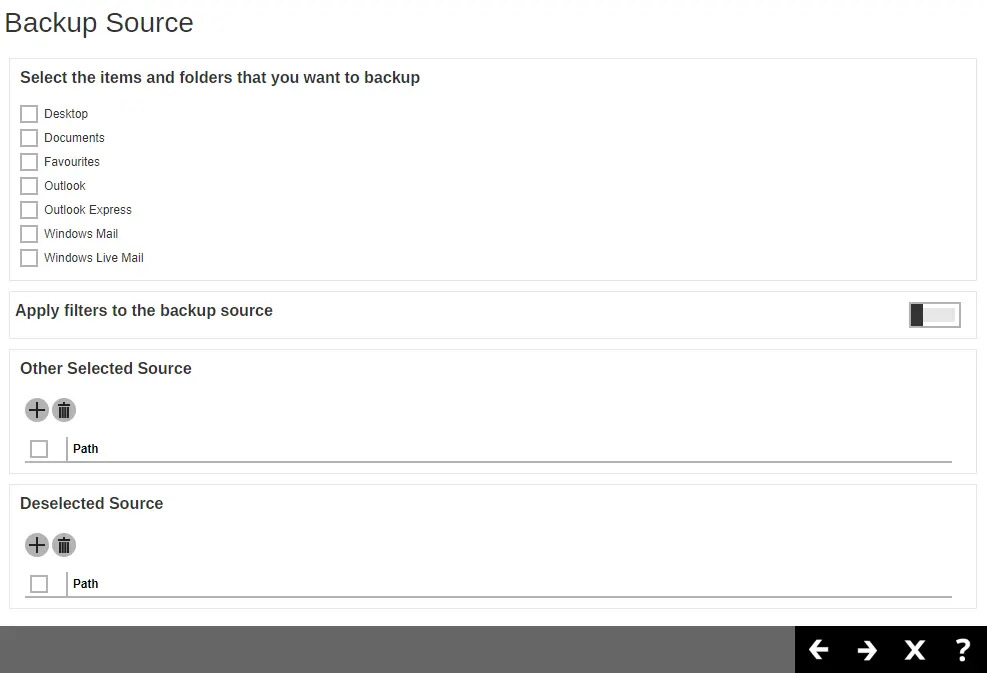Toggle Apply filters to the backup source switch
987x673 pixels.
(934, 315)
